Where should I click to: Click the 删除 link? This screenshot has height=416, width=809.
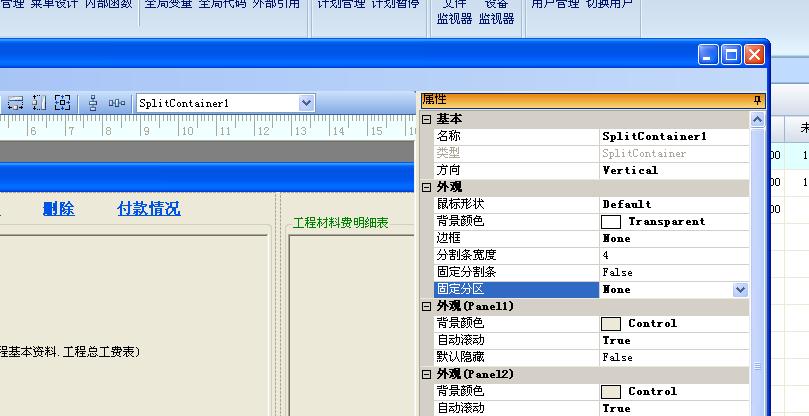[x=58, y=209]
